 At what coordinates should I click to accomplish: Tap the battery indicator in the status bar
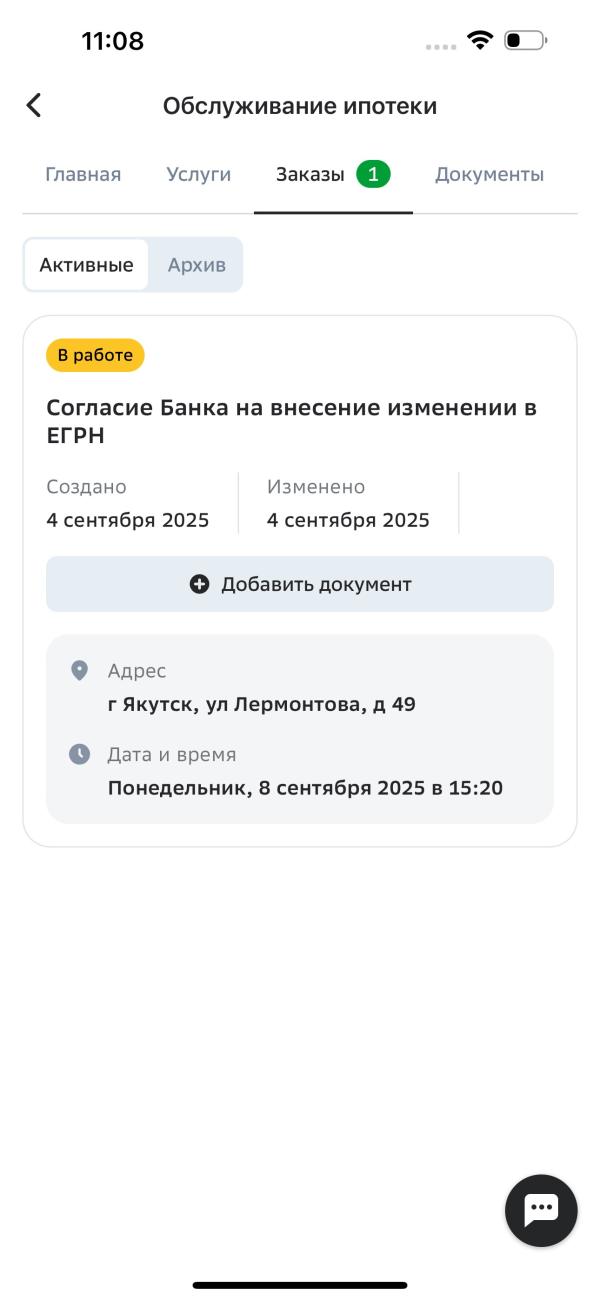[524, 41]
